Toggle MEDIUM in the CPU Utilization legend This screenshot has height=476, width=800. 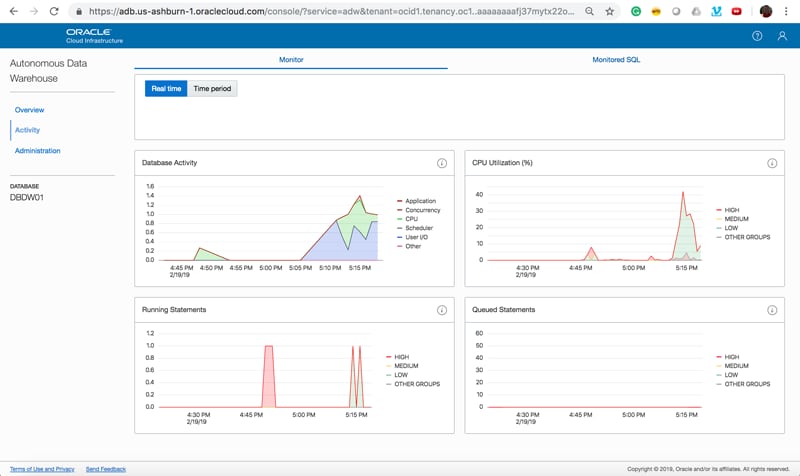[x=732, y=219]
